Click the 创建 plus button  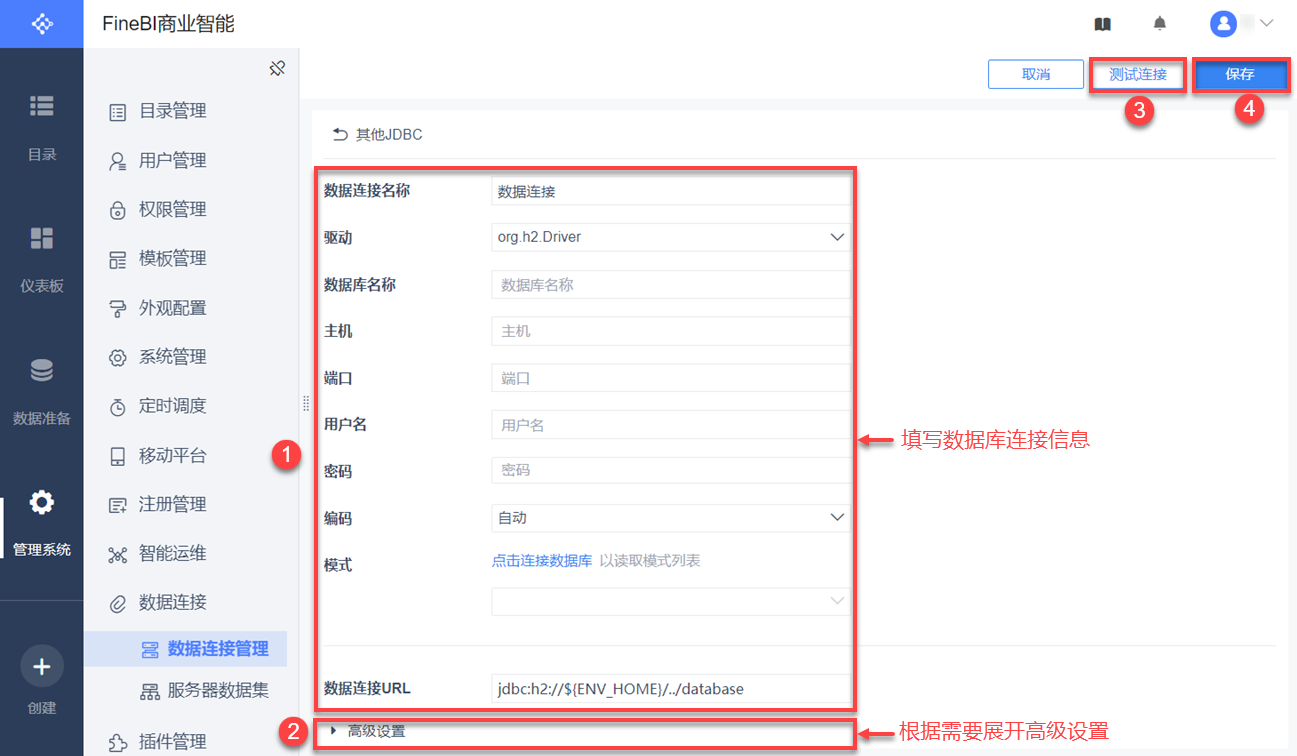tap(41, 666)
